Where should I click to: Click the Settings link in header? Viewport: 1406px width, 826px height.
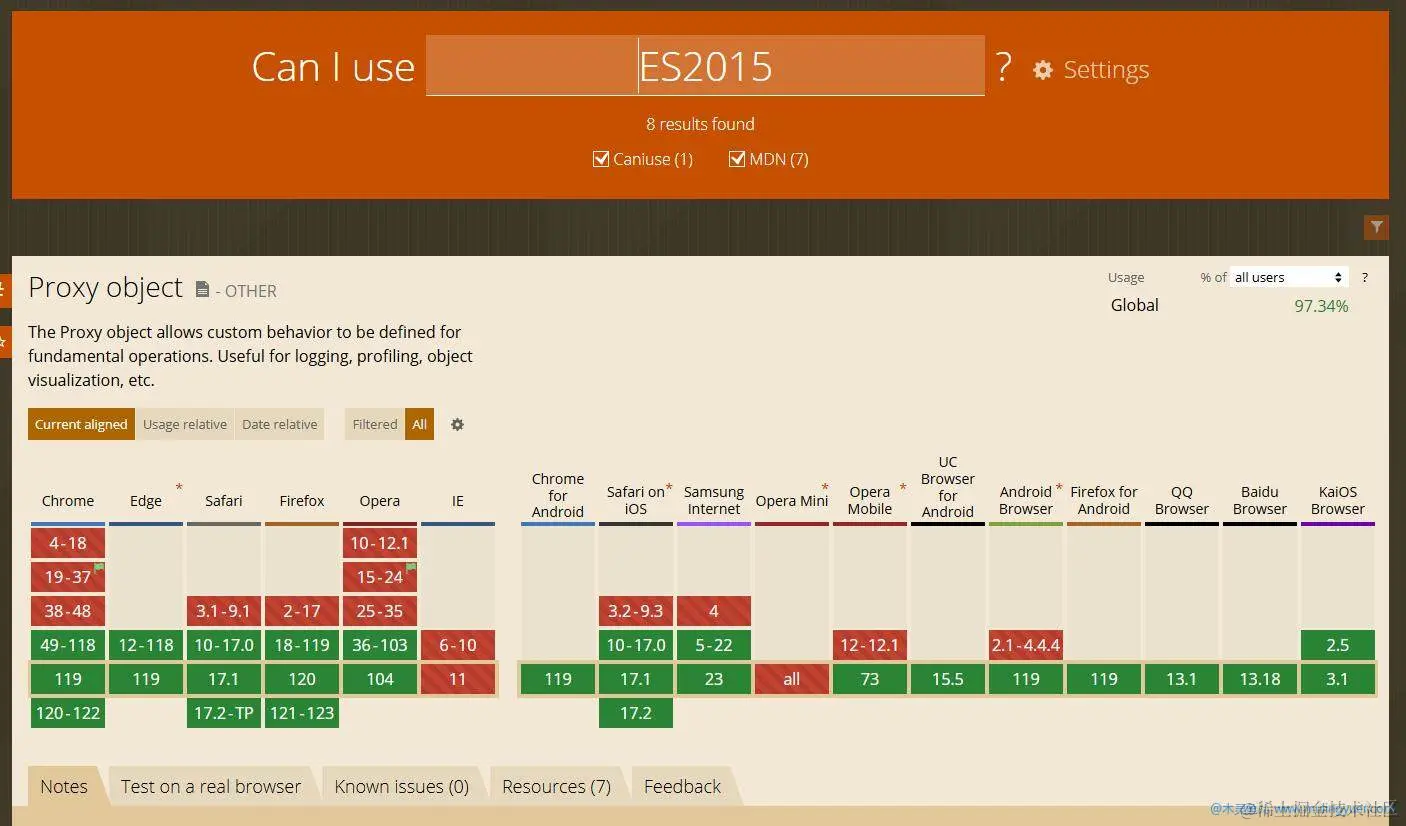point(1106,70)
